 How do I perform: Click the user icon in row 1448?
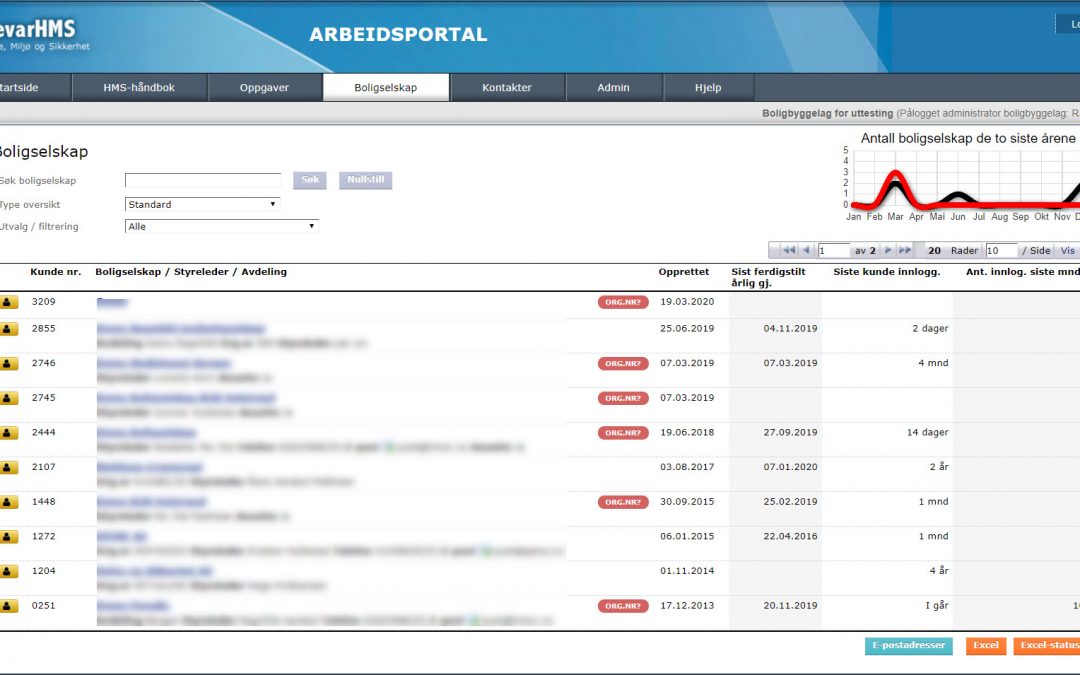pos(8,502)
